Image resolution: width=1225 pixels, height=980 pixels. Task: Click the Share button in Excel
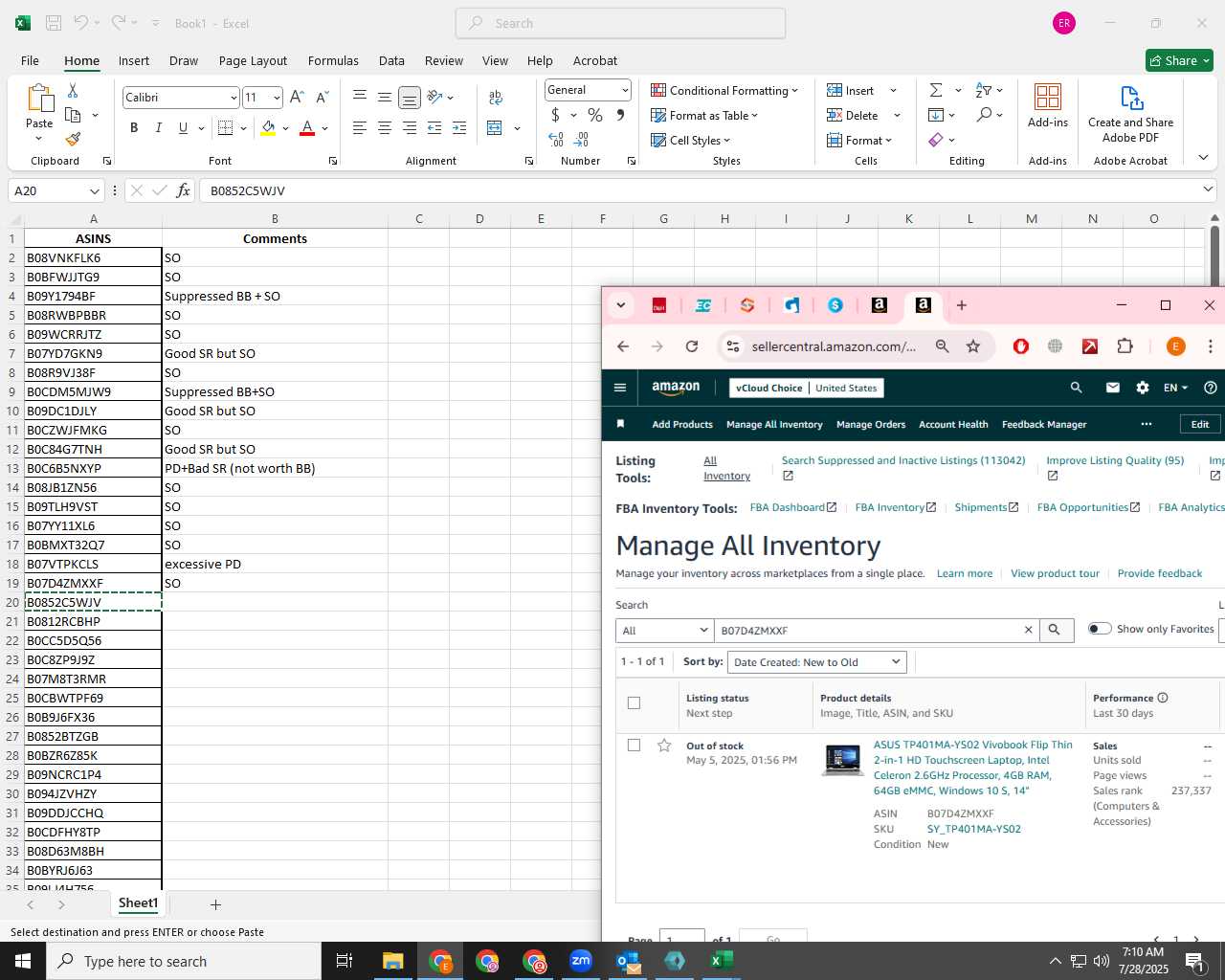[x=1179, y=60]
